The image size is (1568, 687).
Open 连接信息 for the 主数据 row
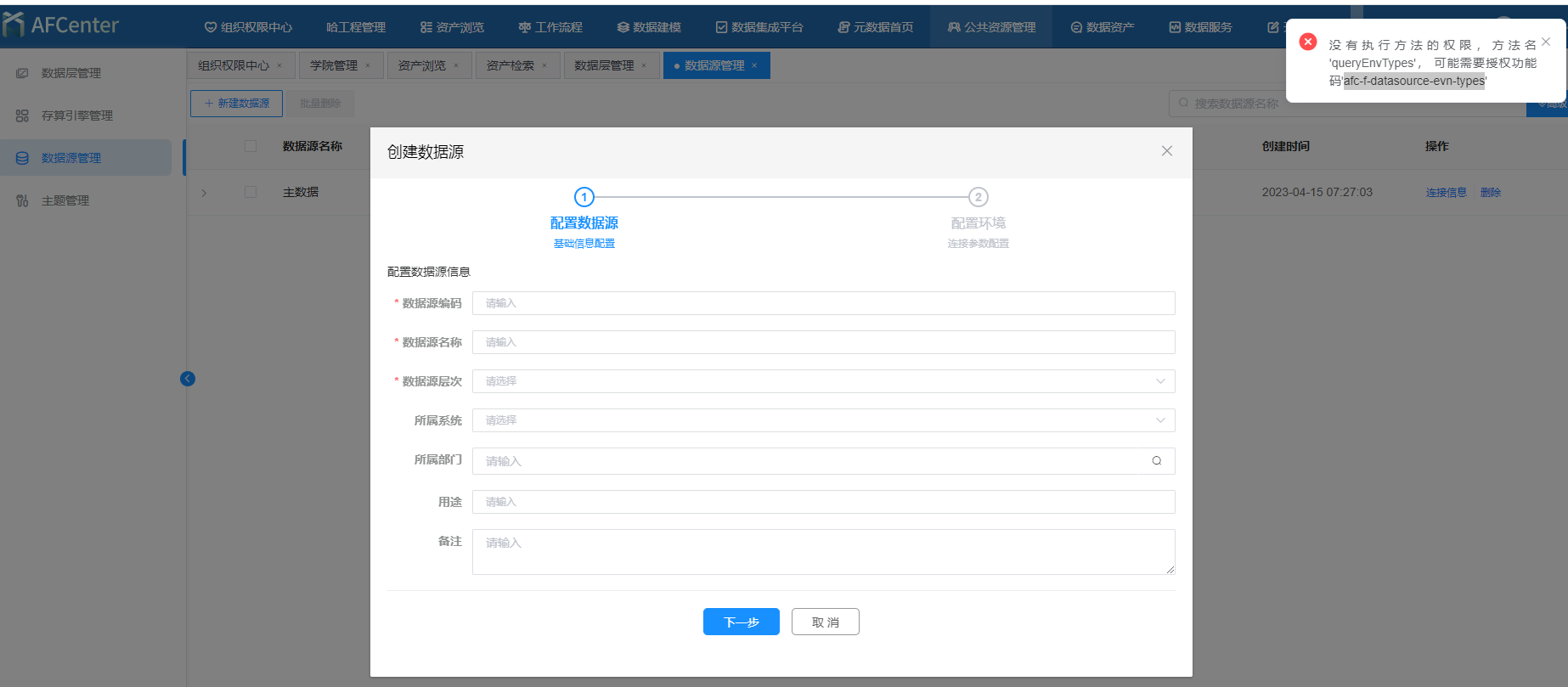pos(1446,193)
